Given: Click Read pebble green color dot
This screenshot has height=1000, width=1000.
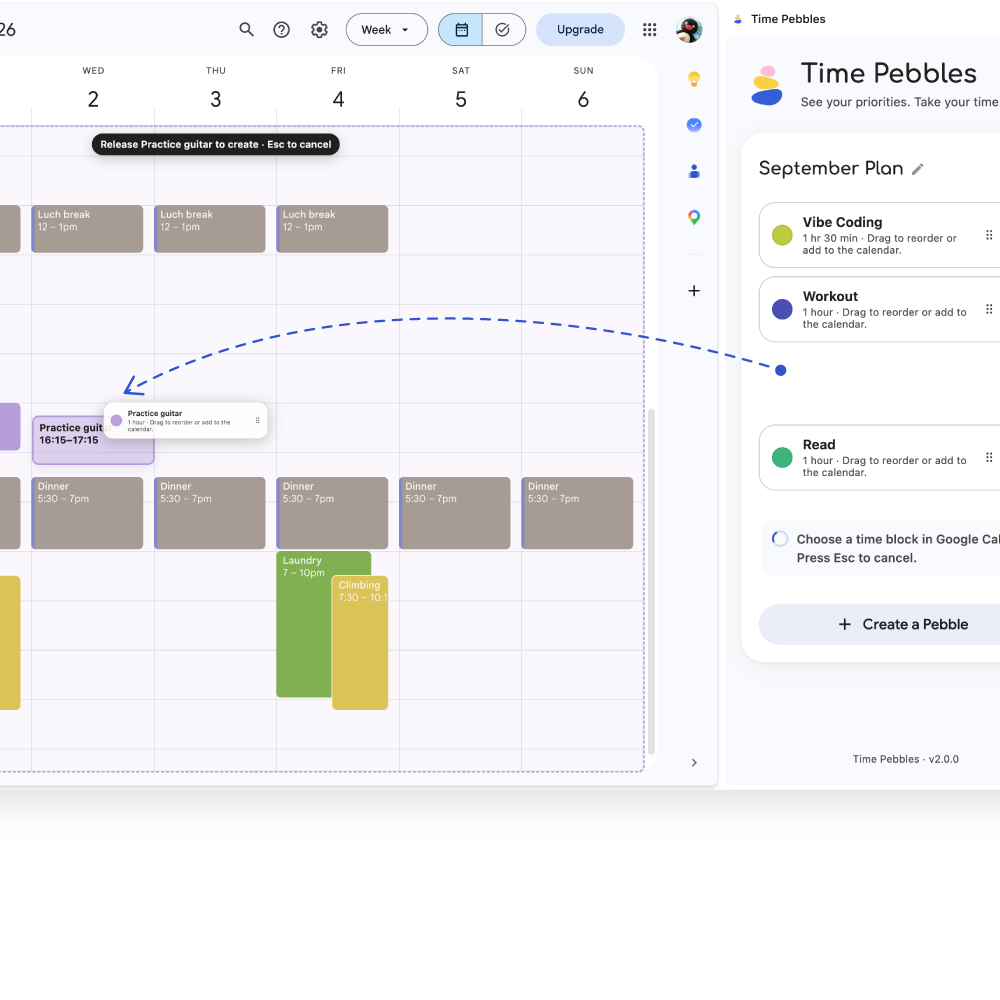Looking at the screenshot, I should [x=782, y=457].
